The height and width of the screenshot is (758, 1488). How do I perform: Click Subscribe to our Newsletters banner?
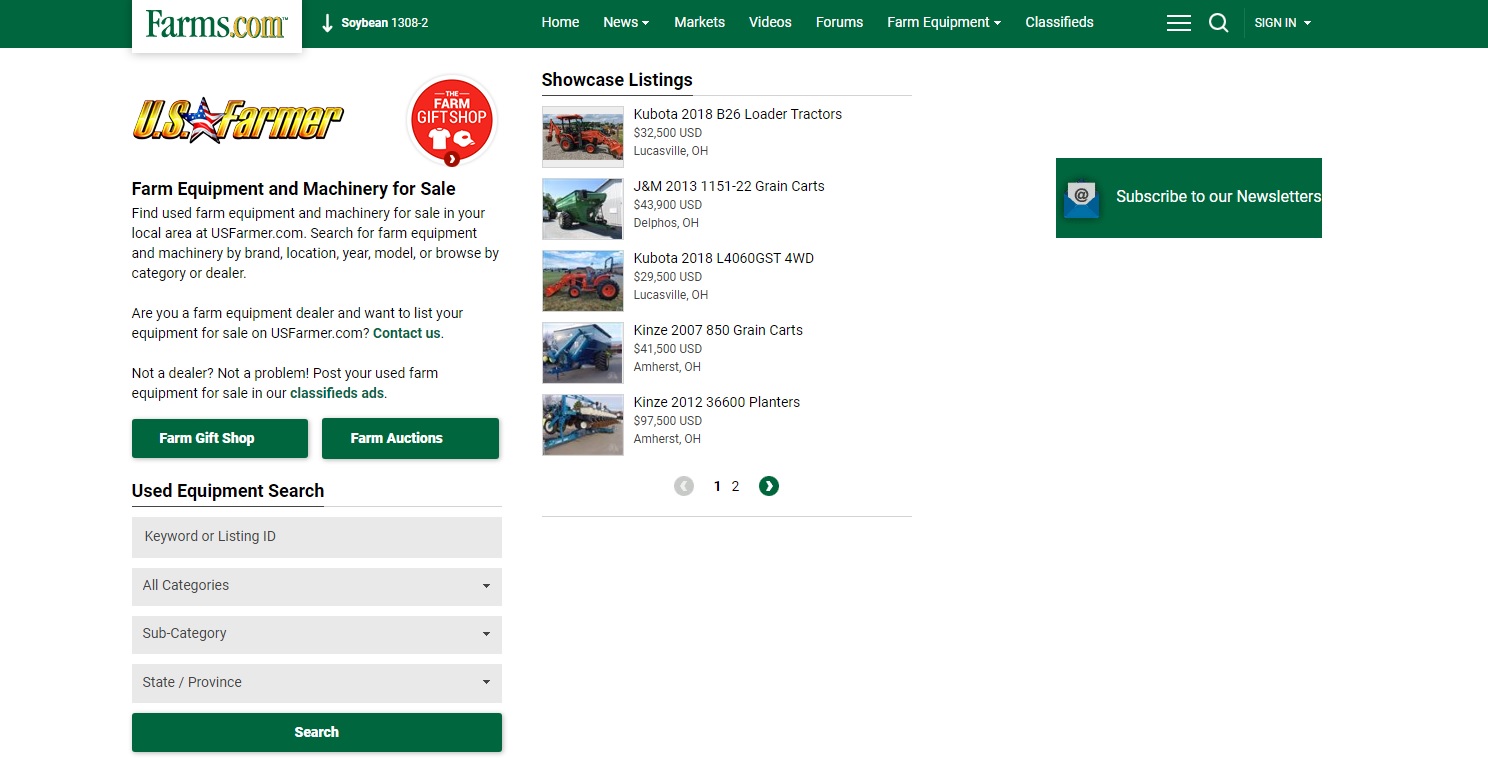pos(1189,198)
